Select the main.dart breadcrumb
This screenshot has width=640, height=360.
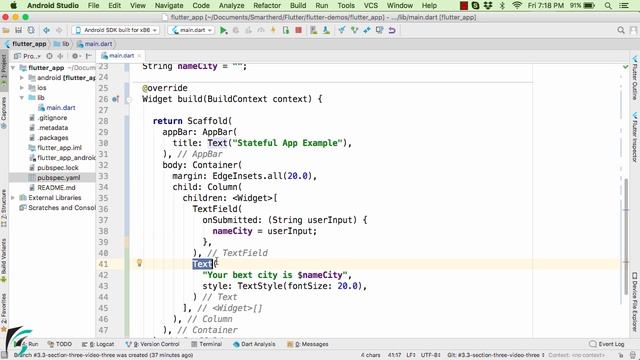pyautogui.click(x=95, y=44)
